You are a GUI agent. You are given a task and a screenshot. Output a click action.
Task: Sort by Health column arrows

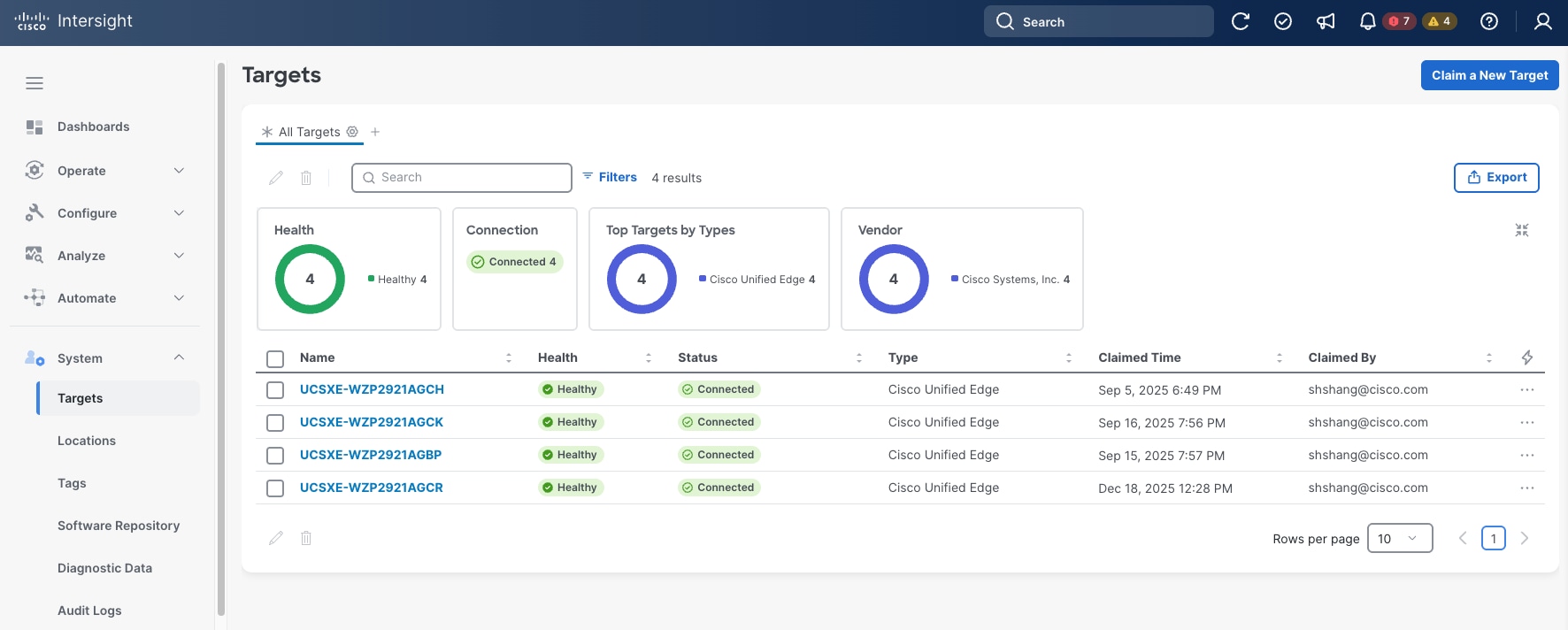tap(649, 357)
